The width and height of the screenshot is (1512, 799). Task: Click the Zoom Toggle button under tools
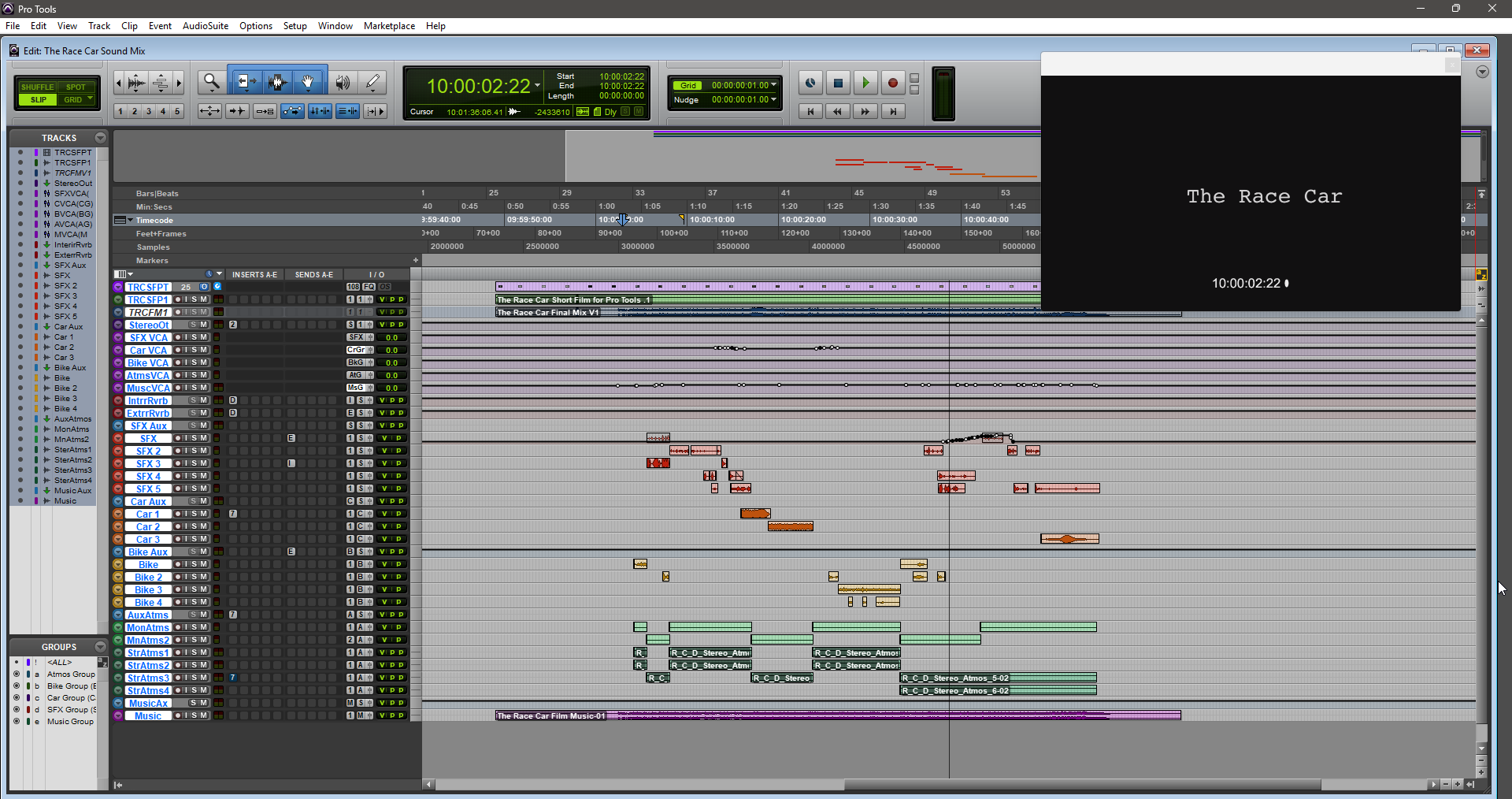point(209,111)
